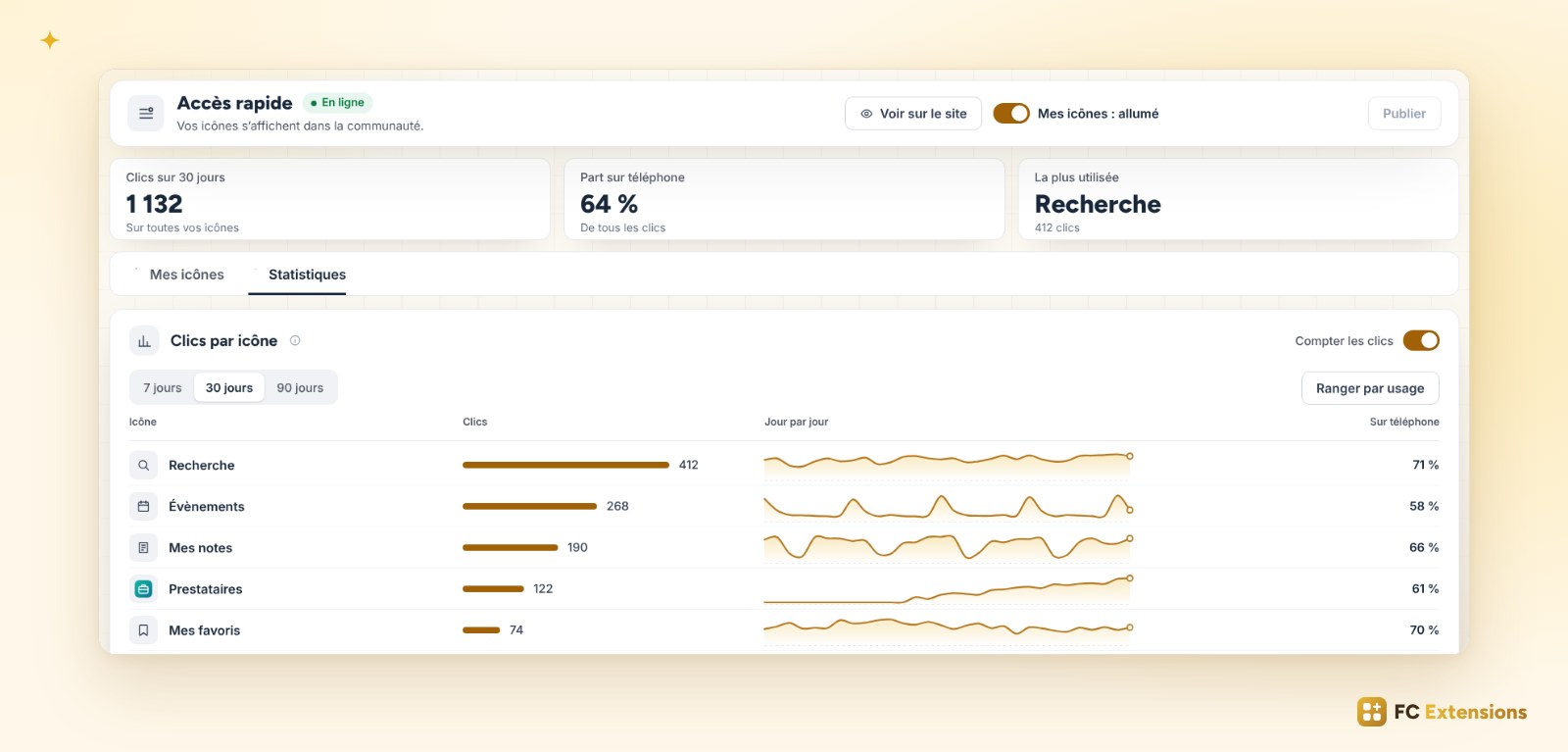Click the La plus utilisée card
This screenshot has width=1568, height=752.
pos(1239,199)
